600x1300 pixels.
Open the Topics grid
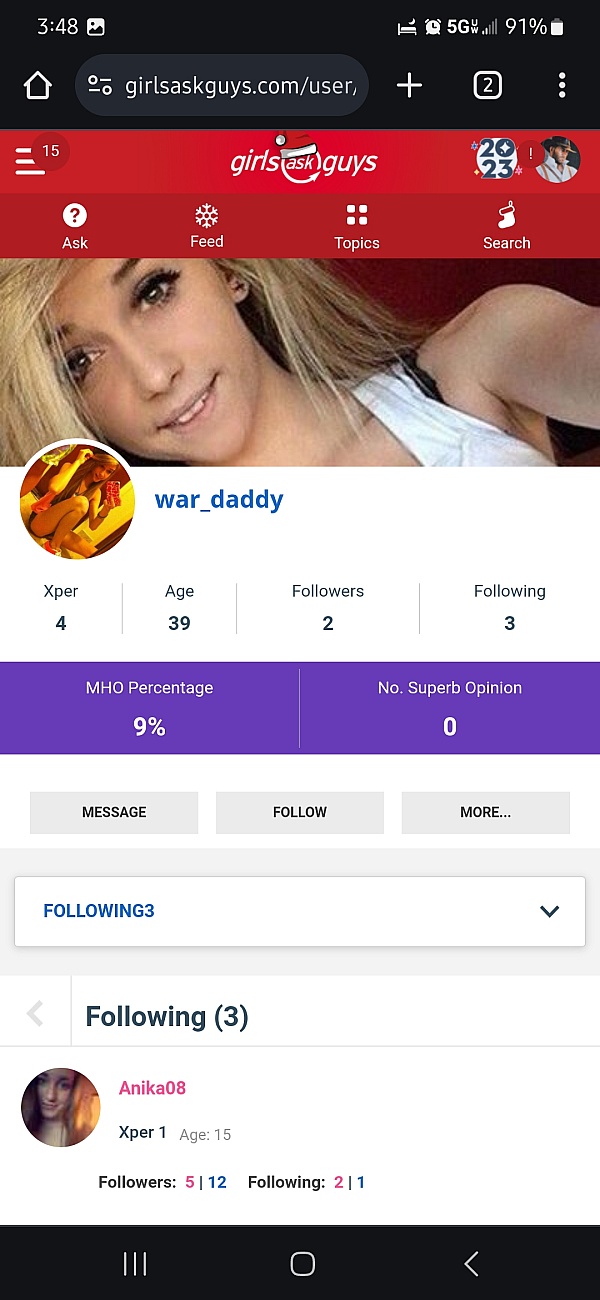coord(357,226)
